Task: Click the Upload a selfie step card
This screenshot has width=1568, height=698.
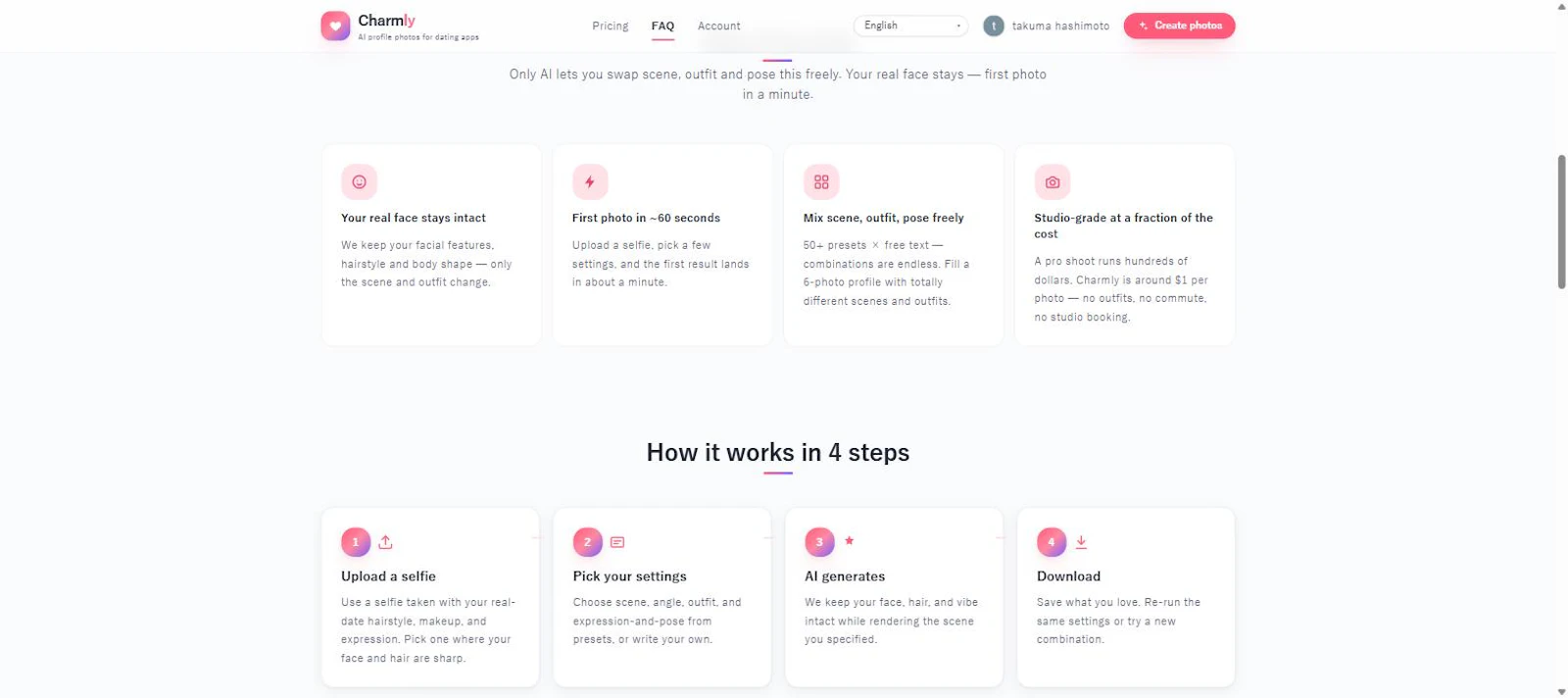Action: pos(430,597)
